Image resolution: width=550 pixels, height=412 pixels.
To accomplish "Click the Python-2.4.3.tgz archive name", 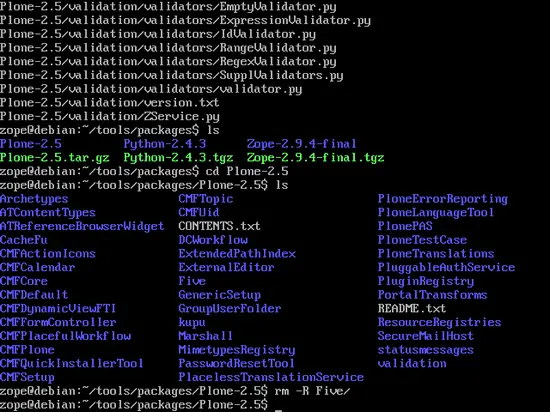I will (178, 158).
